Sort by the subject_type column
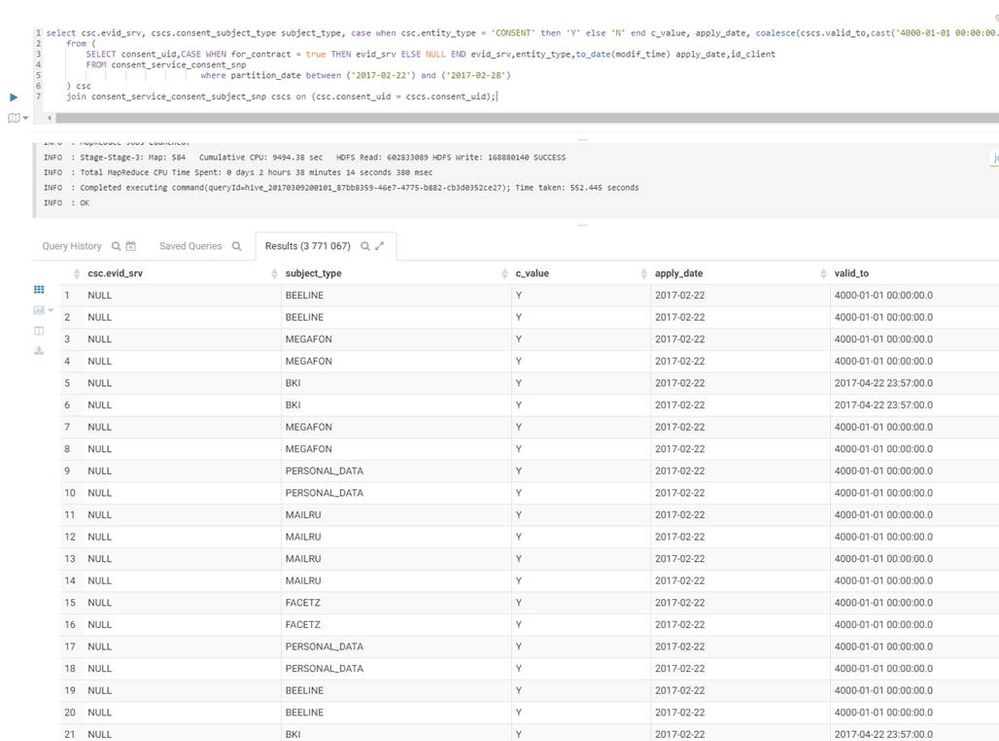Image resolution: width=999 pixels, height=741 pixels. coord(313,273)
